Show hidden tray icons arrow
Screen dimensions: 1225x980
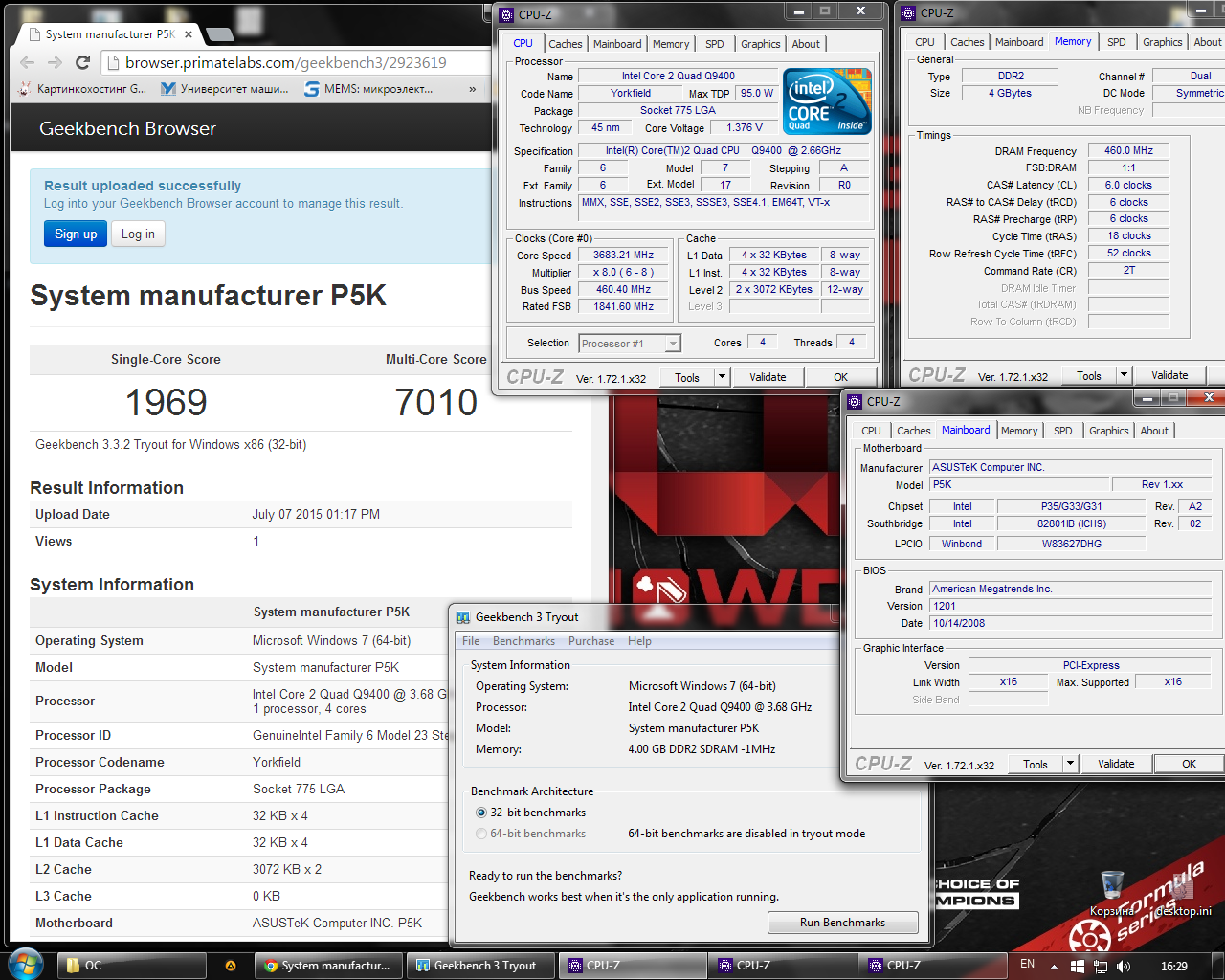[1054, 966]
